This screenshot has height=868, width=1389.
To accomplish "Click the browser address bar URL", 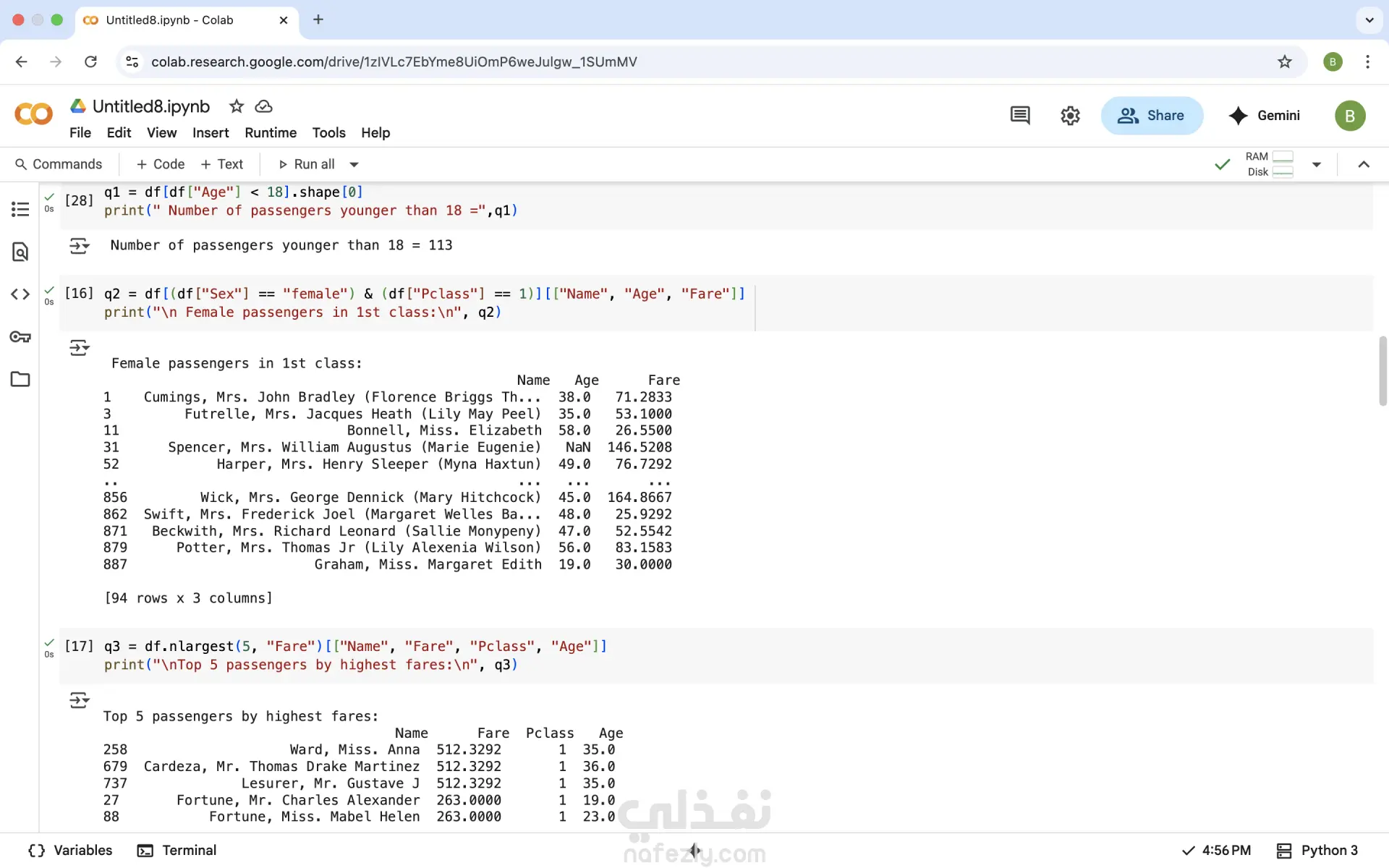I will [x=394, y=62].
